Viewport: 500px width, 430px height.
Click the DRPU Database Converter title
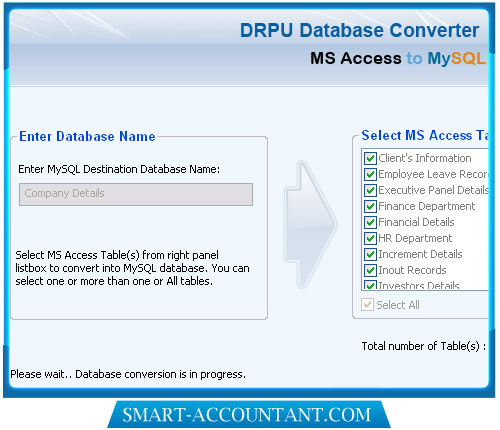pos(359,30)
